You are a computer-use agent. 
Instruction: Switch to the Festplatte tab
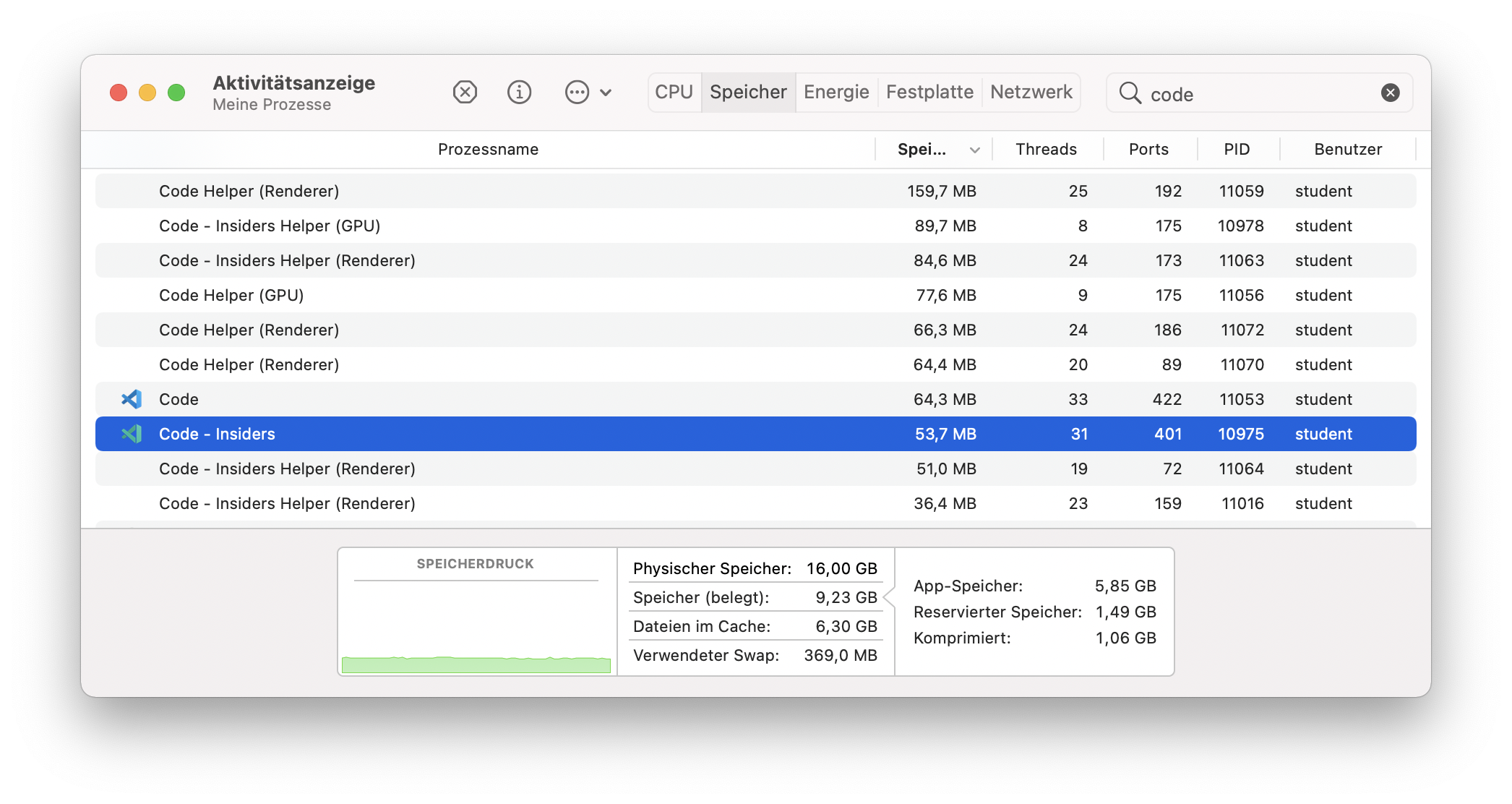929,93
